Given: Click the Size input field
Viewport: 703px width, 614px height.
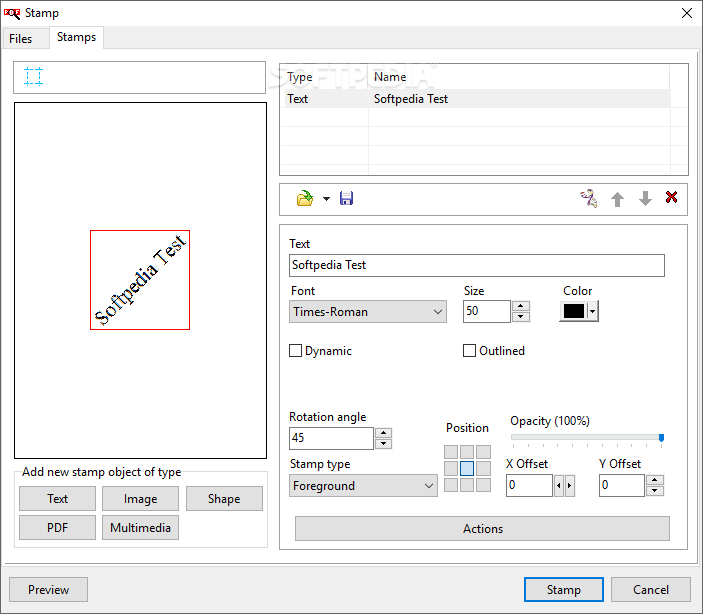Looking at the screenshot, I should [487, 311].
